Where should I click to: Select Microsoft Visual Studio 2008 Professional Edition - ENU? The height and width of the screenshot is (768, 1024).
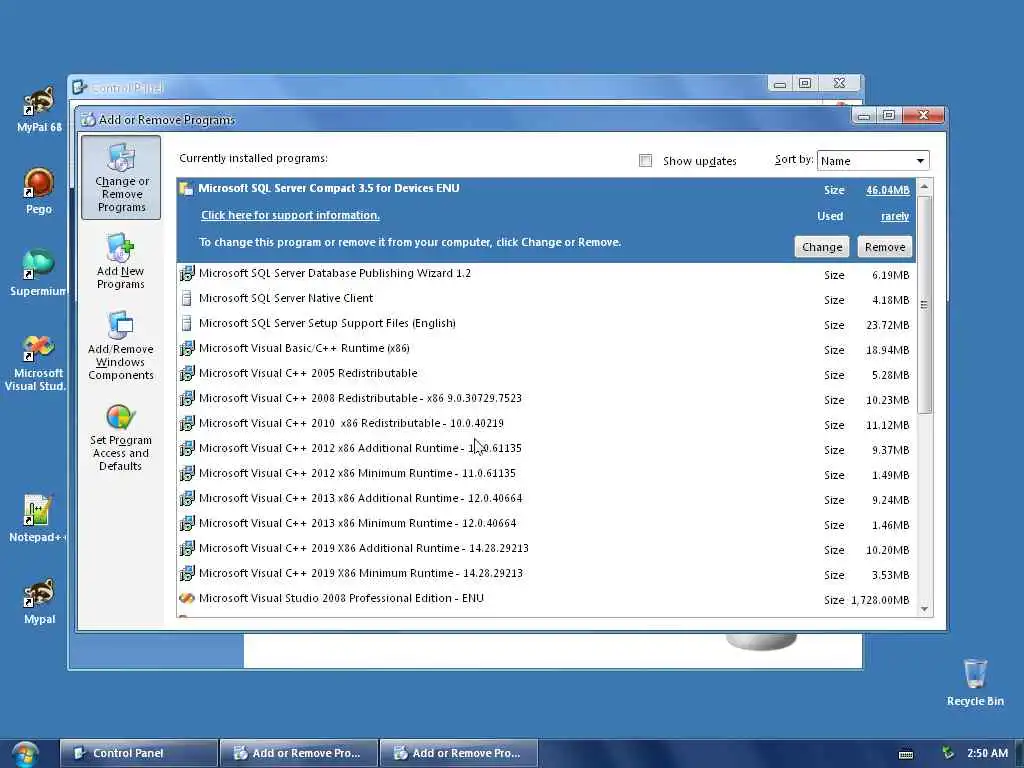click(x=546, y=599)
